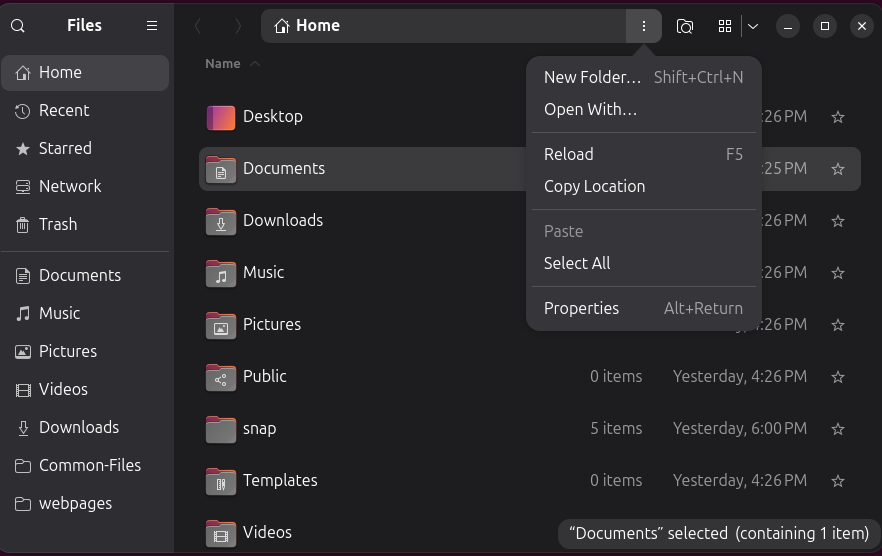Click the Pictures folder icon in list

(220, 325)
